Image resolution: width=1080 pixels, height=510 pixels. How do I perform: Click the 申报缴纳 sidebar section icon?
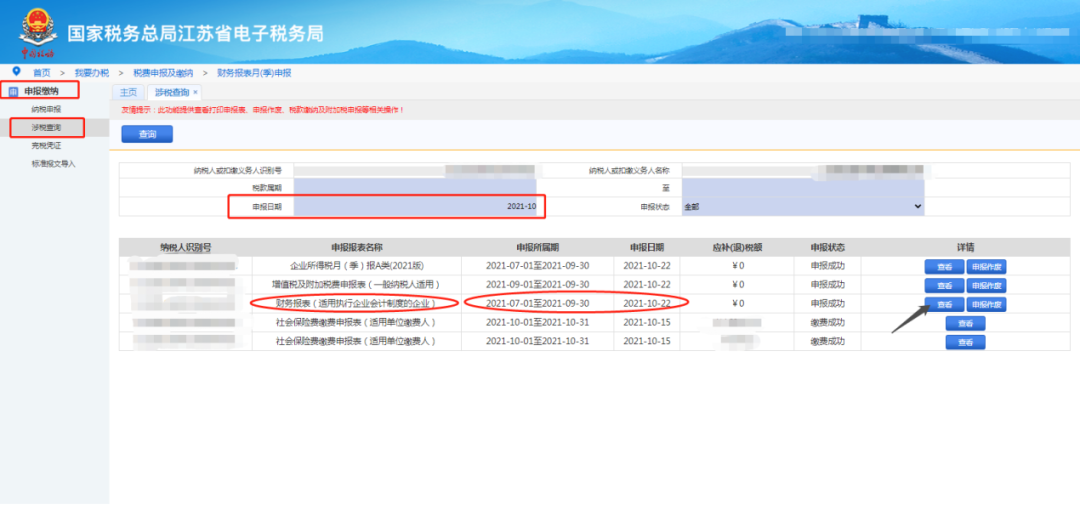14,91
